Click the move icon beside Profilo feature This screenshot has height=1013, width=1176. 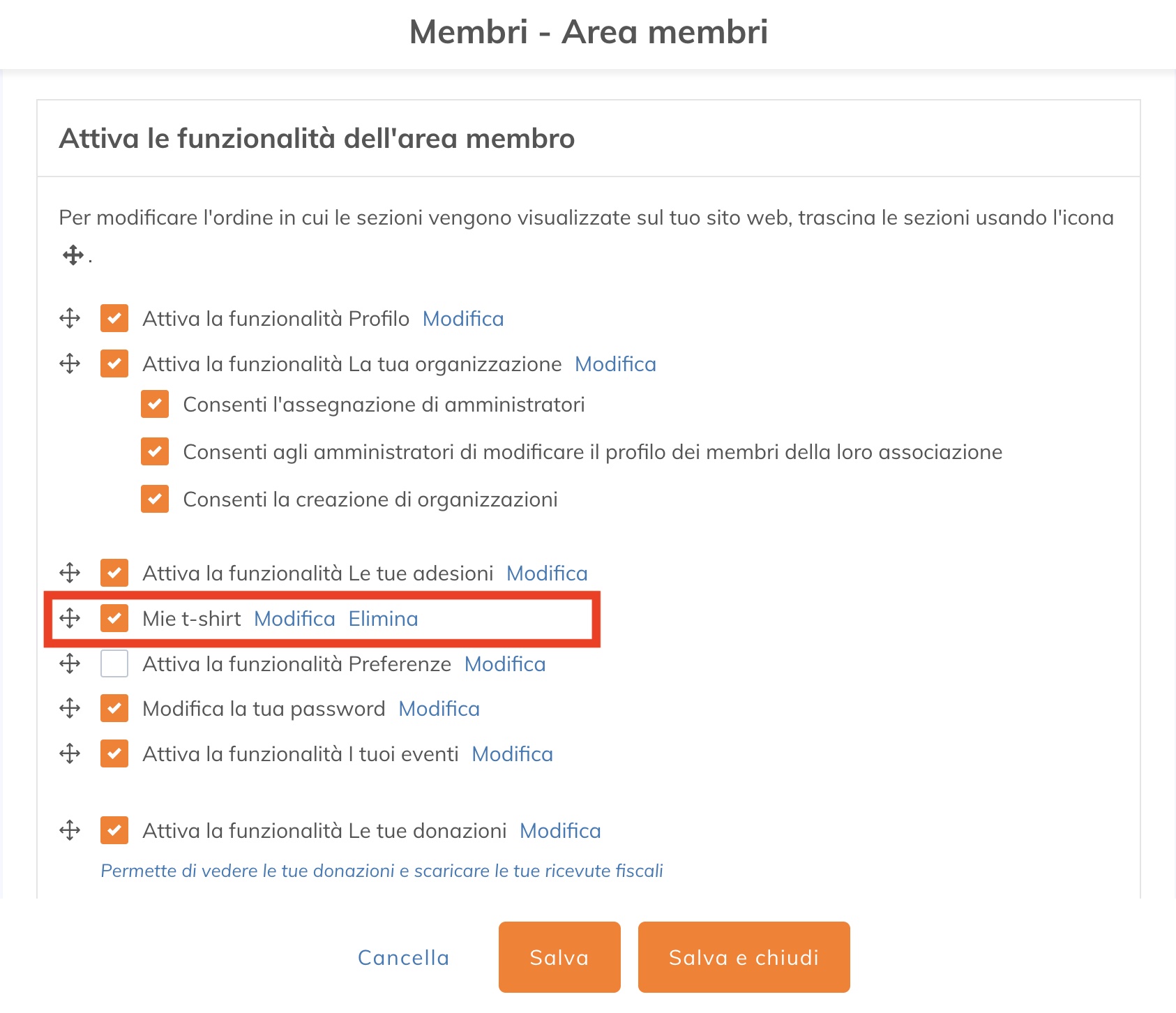click(x=70, y=319)
